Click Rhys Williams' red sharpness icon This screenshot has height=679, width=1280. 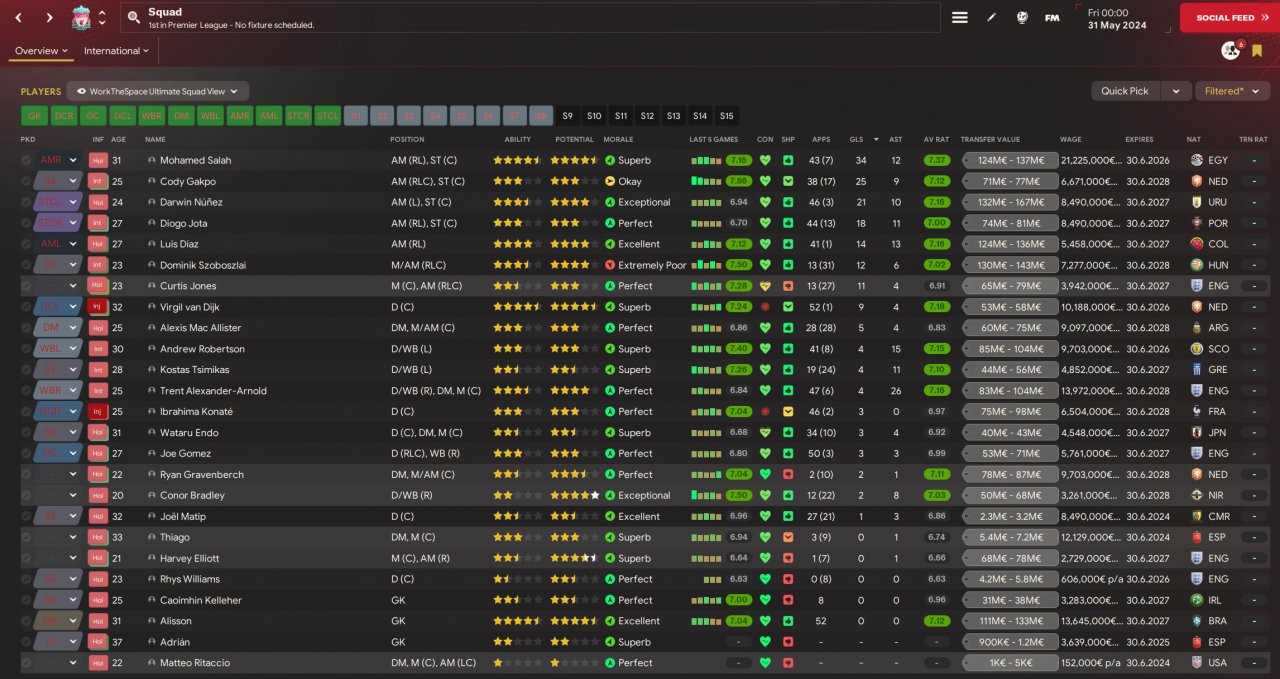(x=788, y=579)
